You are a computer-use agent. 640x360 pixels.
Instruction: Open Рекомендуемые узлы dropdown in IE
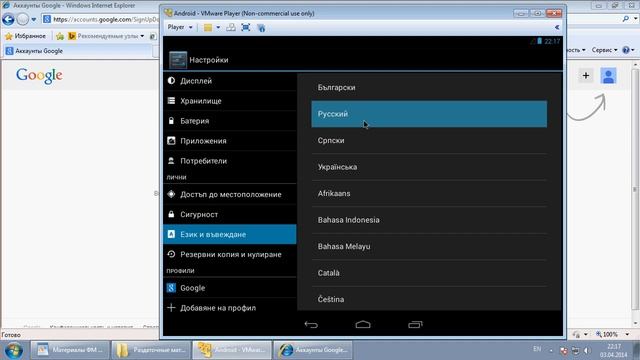point(107,36)
